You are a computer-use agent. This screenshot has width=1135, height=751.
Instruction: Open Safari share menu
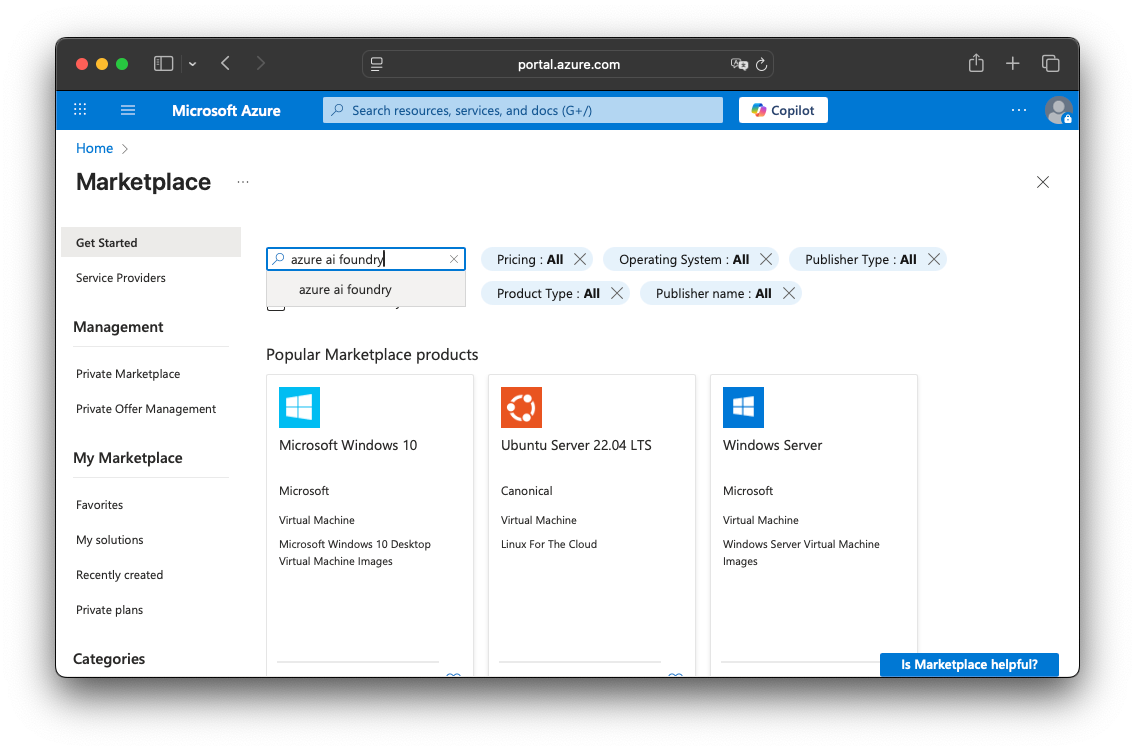[976, 64]
